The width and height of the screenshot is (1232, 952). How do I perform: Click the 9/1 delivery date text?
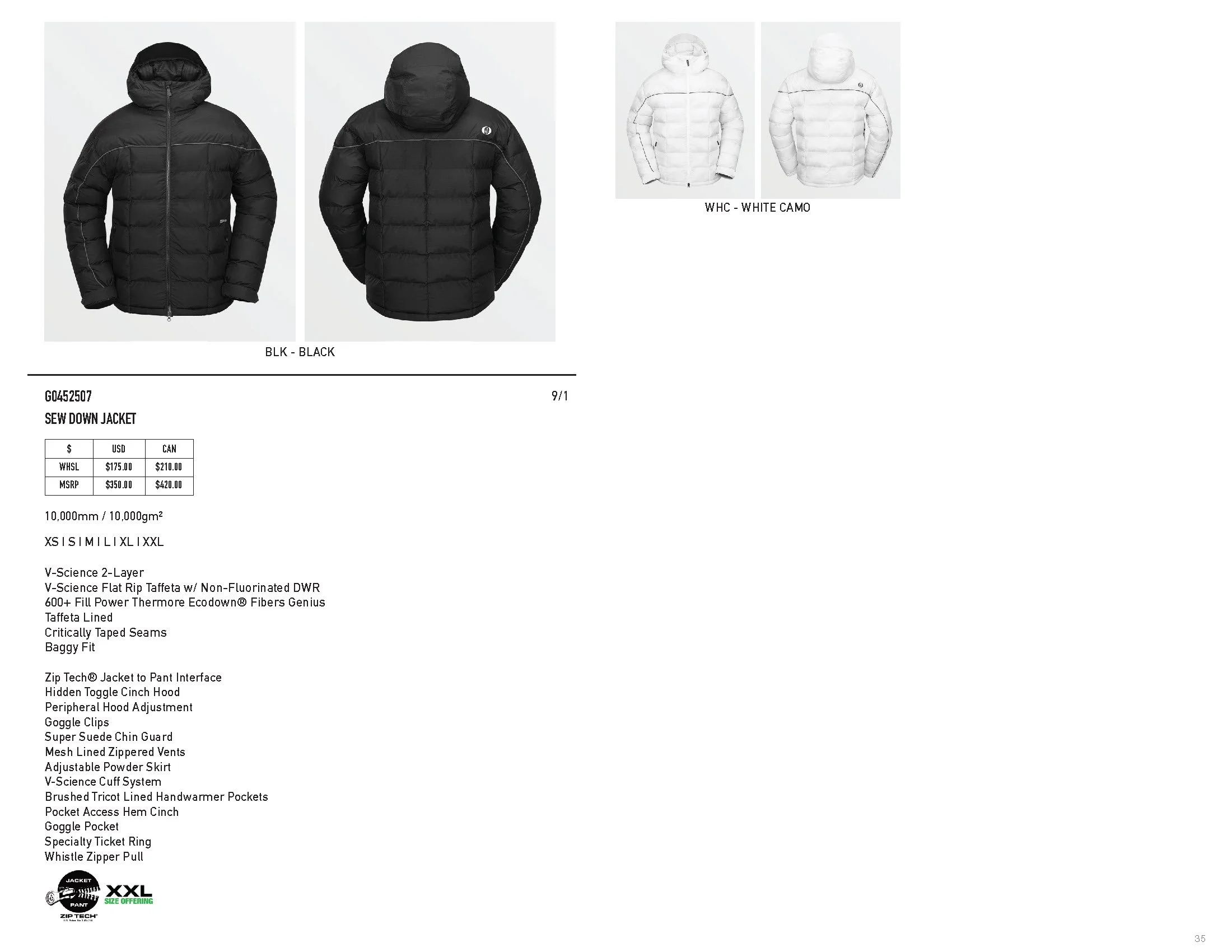coord(559,396)
